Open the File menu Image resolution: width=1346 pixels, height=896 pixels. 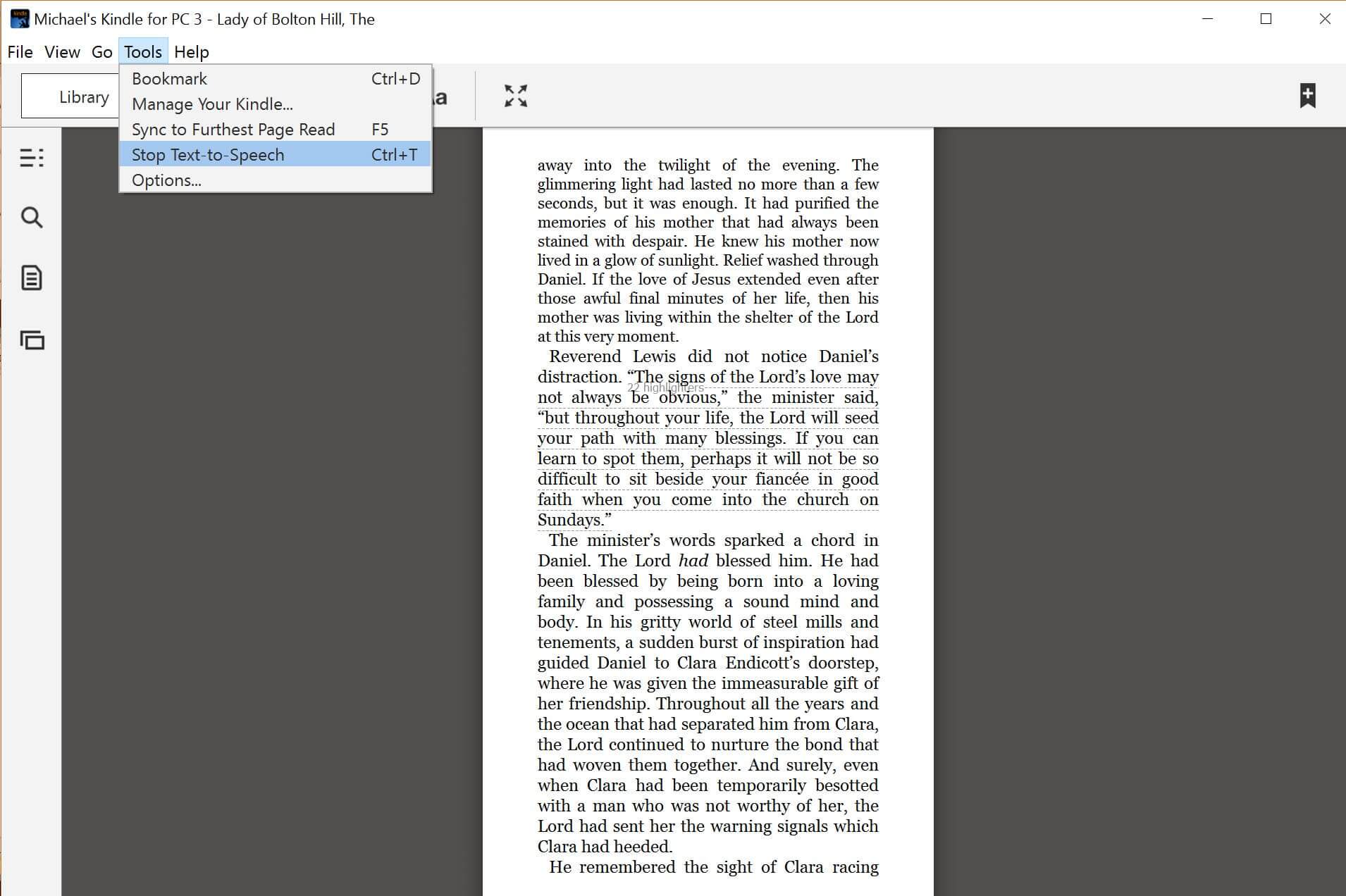[x=20, y=52]
